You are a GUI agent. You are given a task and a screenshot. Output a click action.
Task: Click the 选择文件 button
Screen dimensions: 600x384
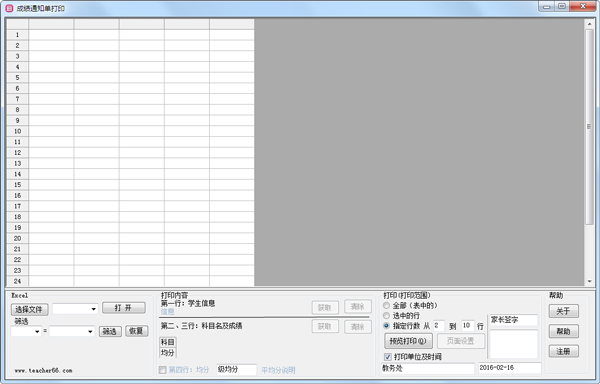29,309
